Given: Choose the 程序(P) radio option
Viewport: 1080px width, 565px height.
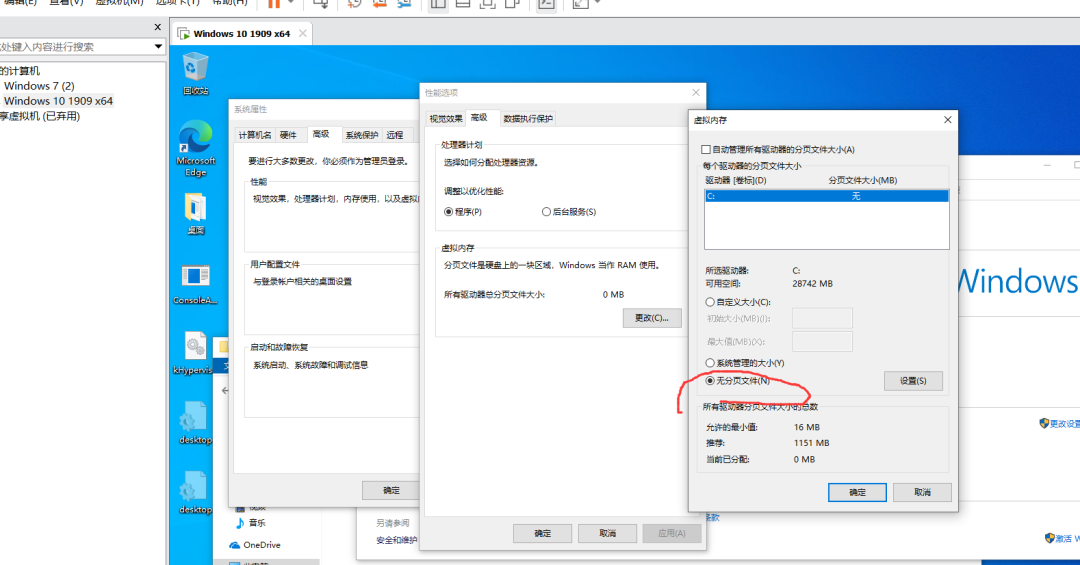Looking at the screenshot, I should (x=448, y=212).
